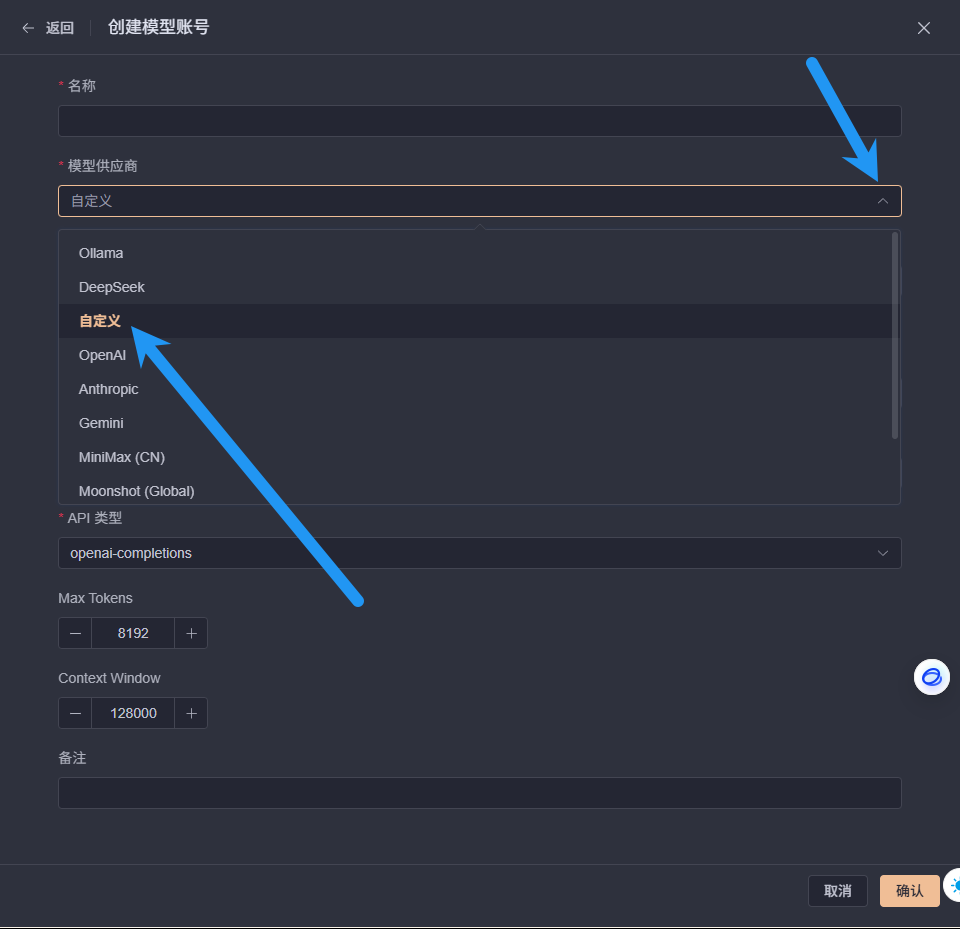The height and width of the screenshot is (929, 960).
Task: Close the 创建模型账号 dialog with X
Action: [x=924, y=28]
